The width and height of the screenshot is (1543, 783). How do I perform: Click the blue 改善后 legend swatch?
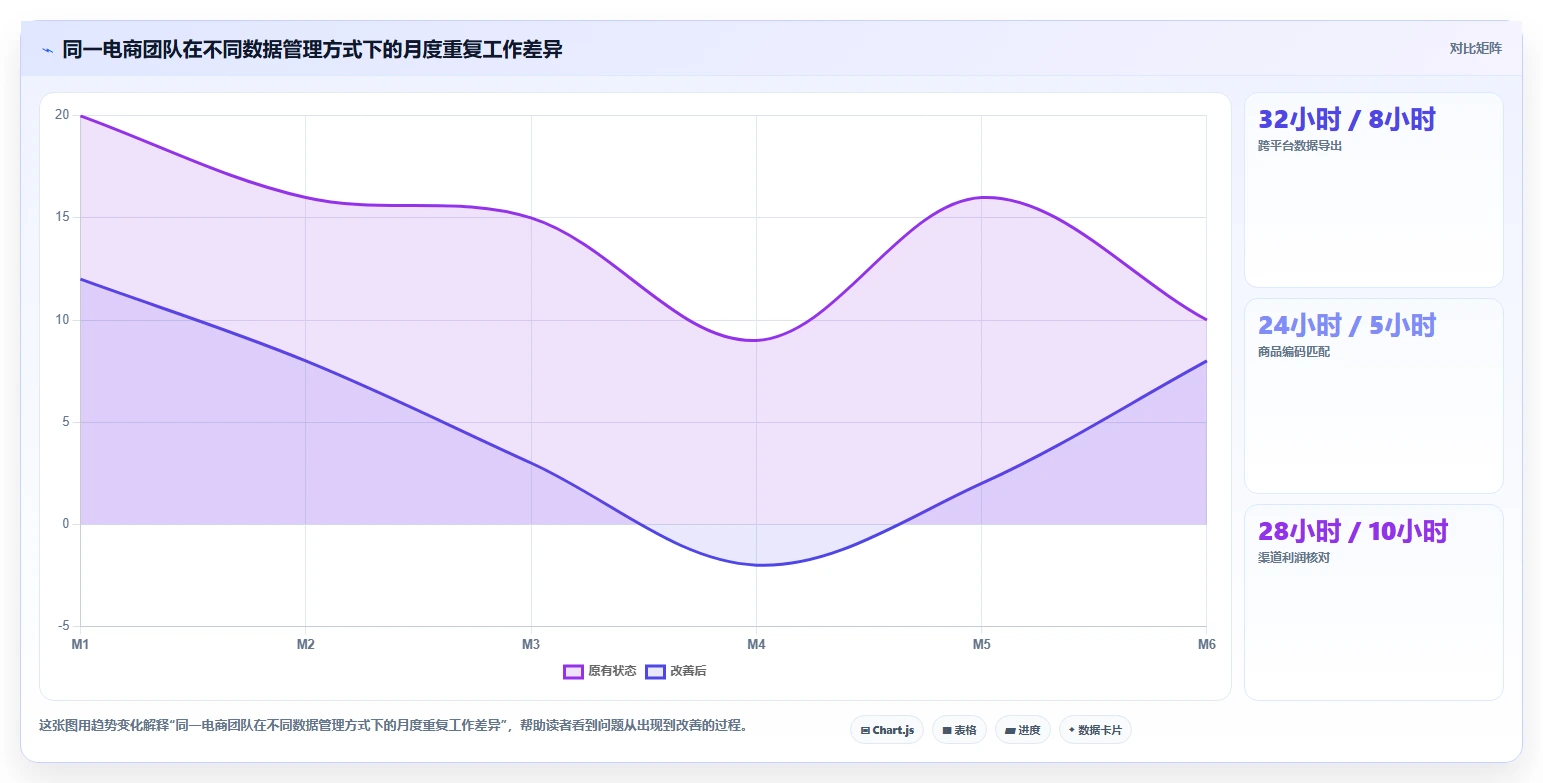click(655, 671)
